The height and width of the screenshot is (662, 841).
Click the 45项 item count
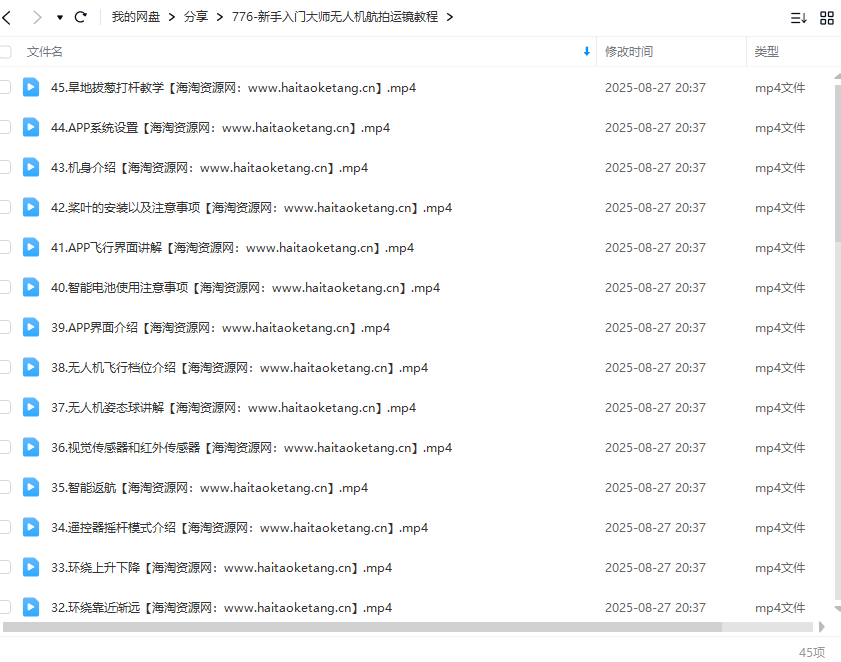(812, 652)
